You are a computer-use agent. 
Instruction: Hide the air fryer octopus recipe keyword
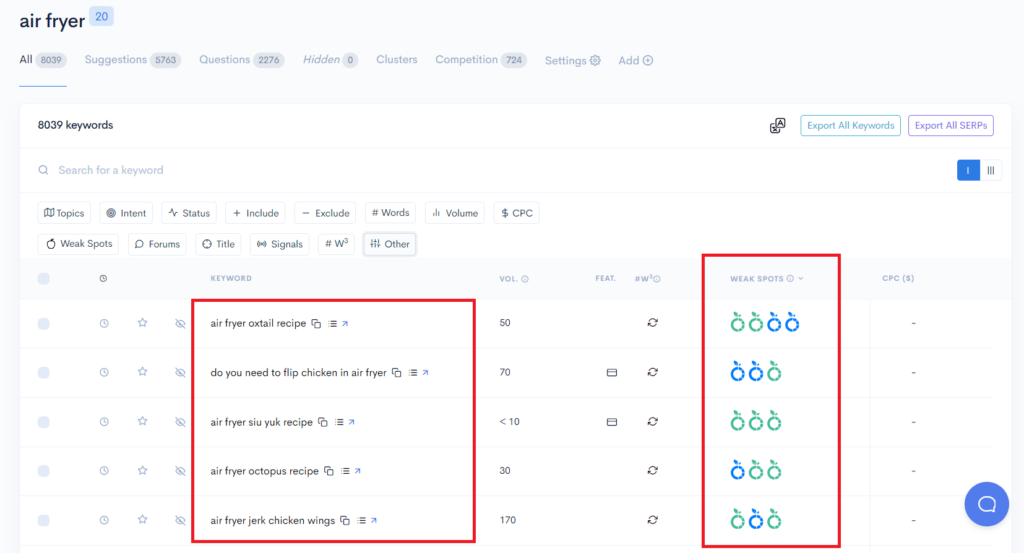tap(180, 471)
